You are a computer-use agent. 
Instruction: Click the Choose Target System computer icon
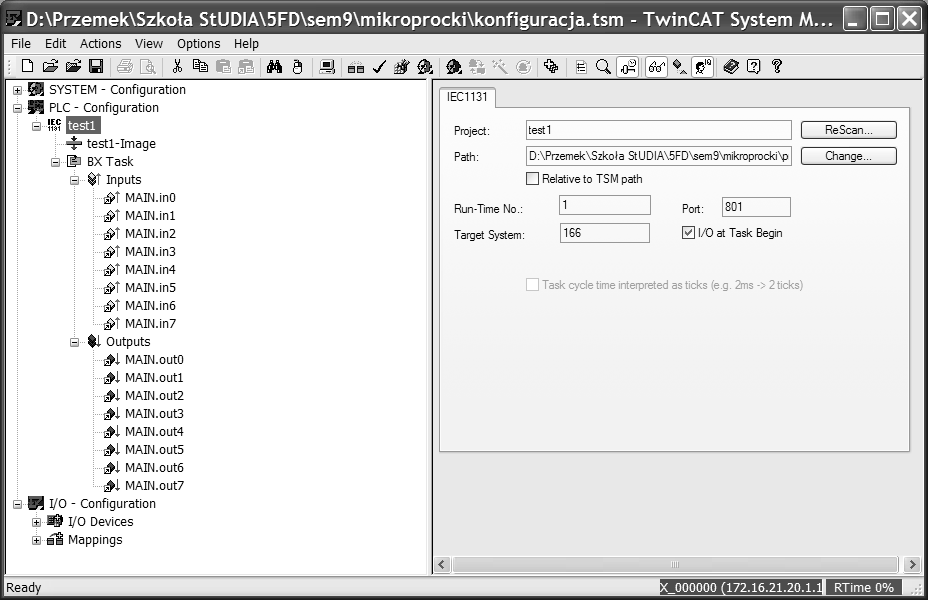click(x=327, y=66)
